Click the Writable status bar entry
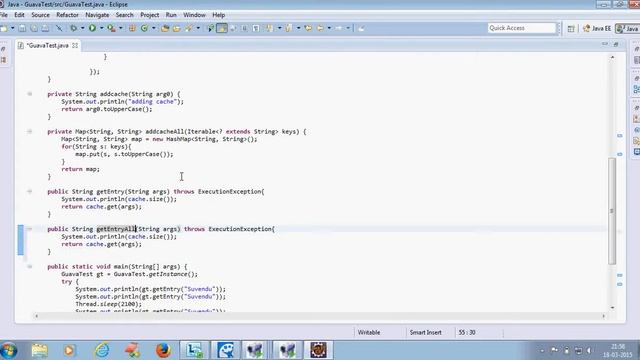Image resolution: width=640 pixels, height=360 pixels. tap(369, 332)
